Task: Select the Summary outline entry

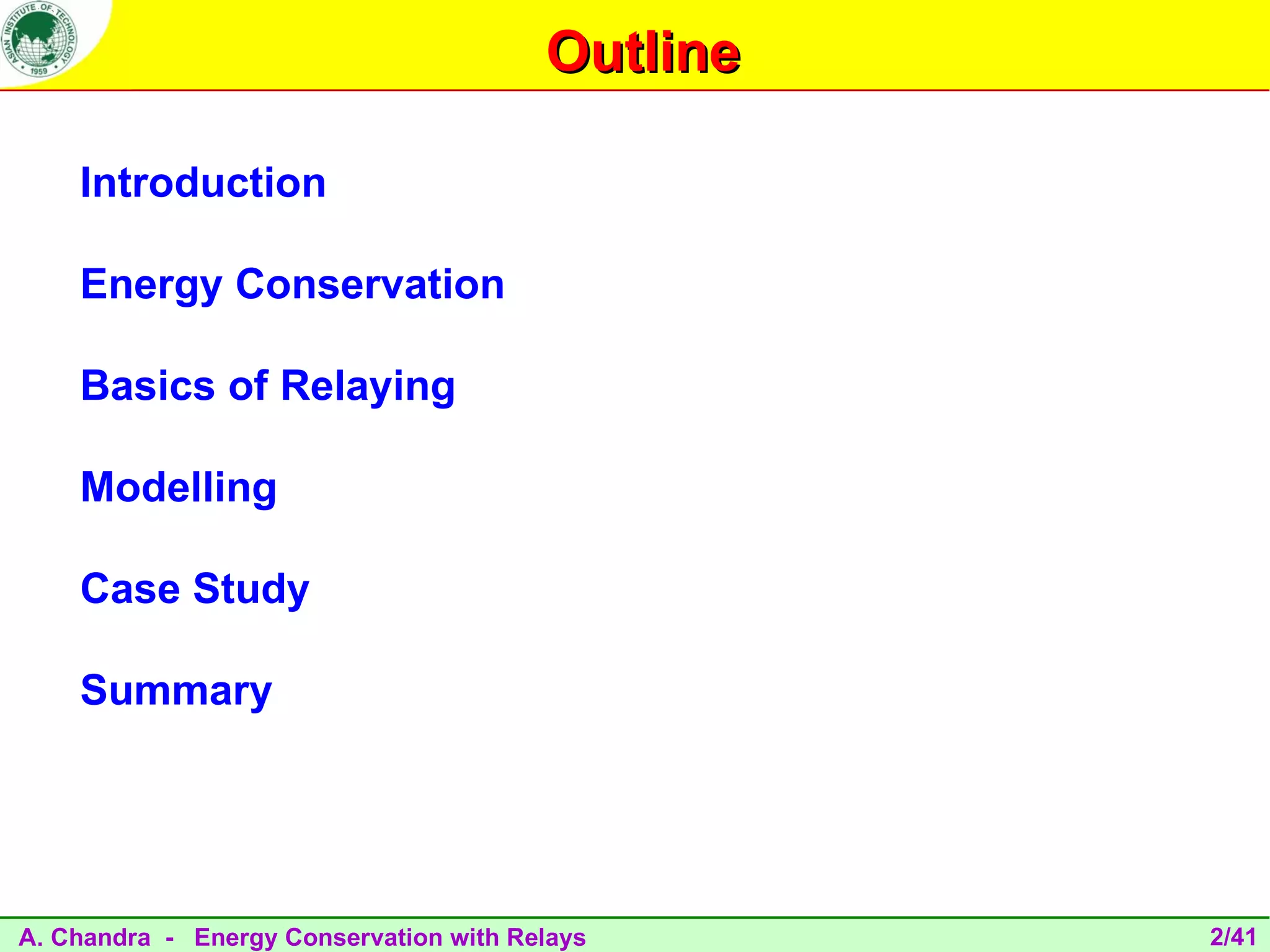Action: click(176, 690)
